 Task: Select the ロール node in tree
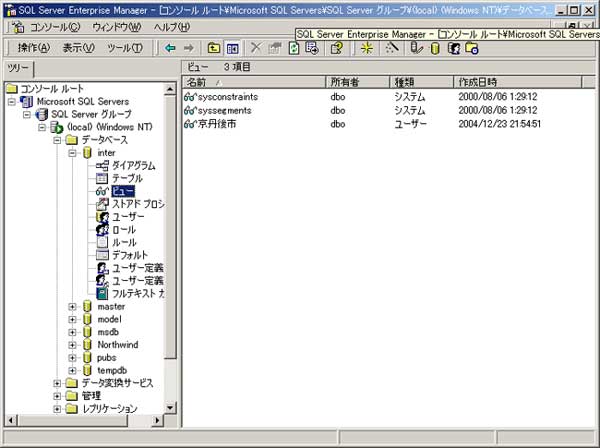click(124, 230)
